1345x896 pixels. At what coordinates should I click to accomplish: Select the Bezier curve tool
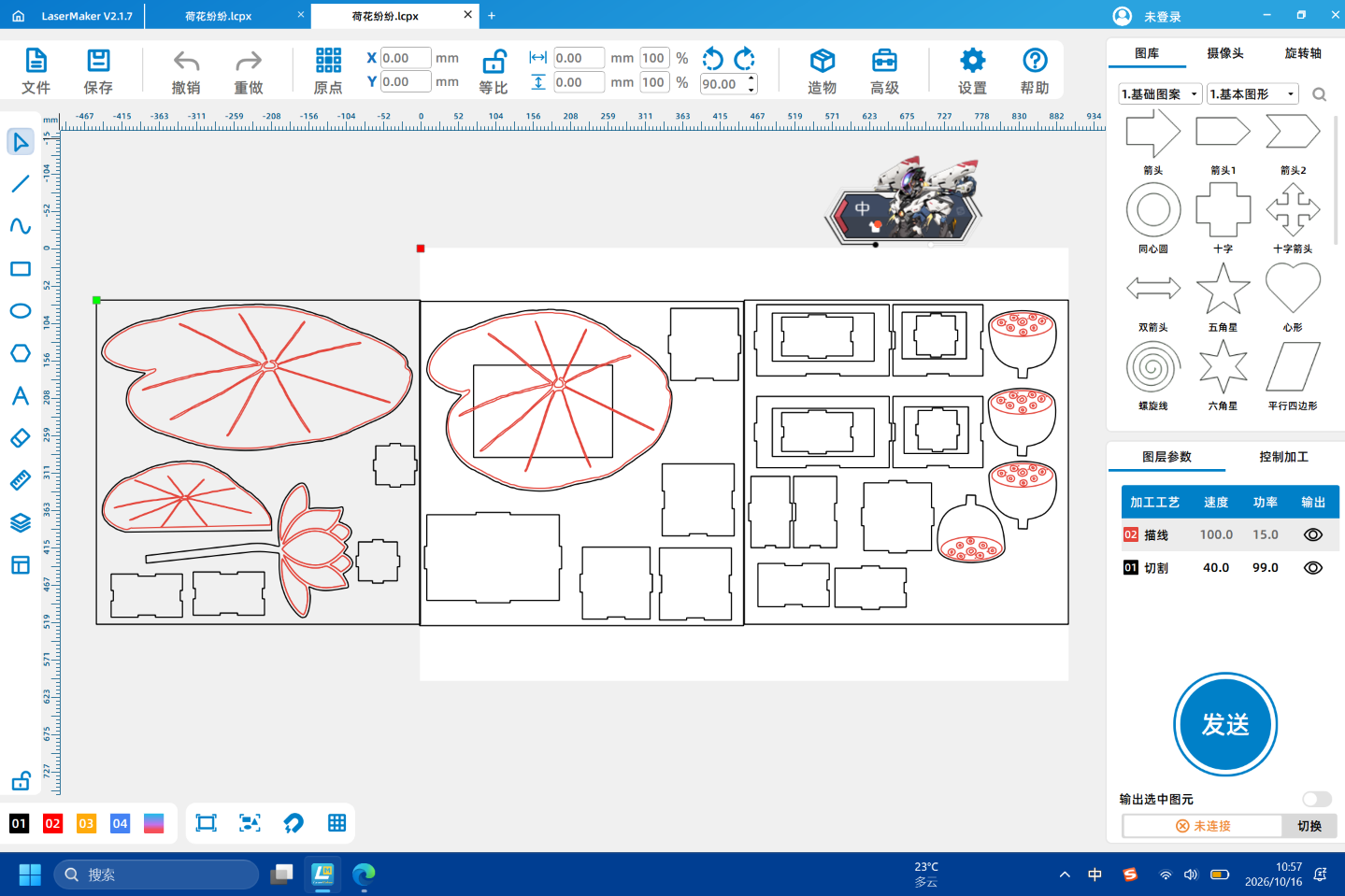21,226
